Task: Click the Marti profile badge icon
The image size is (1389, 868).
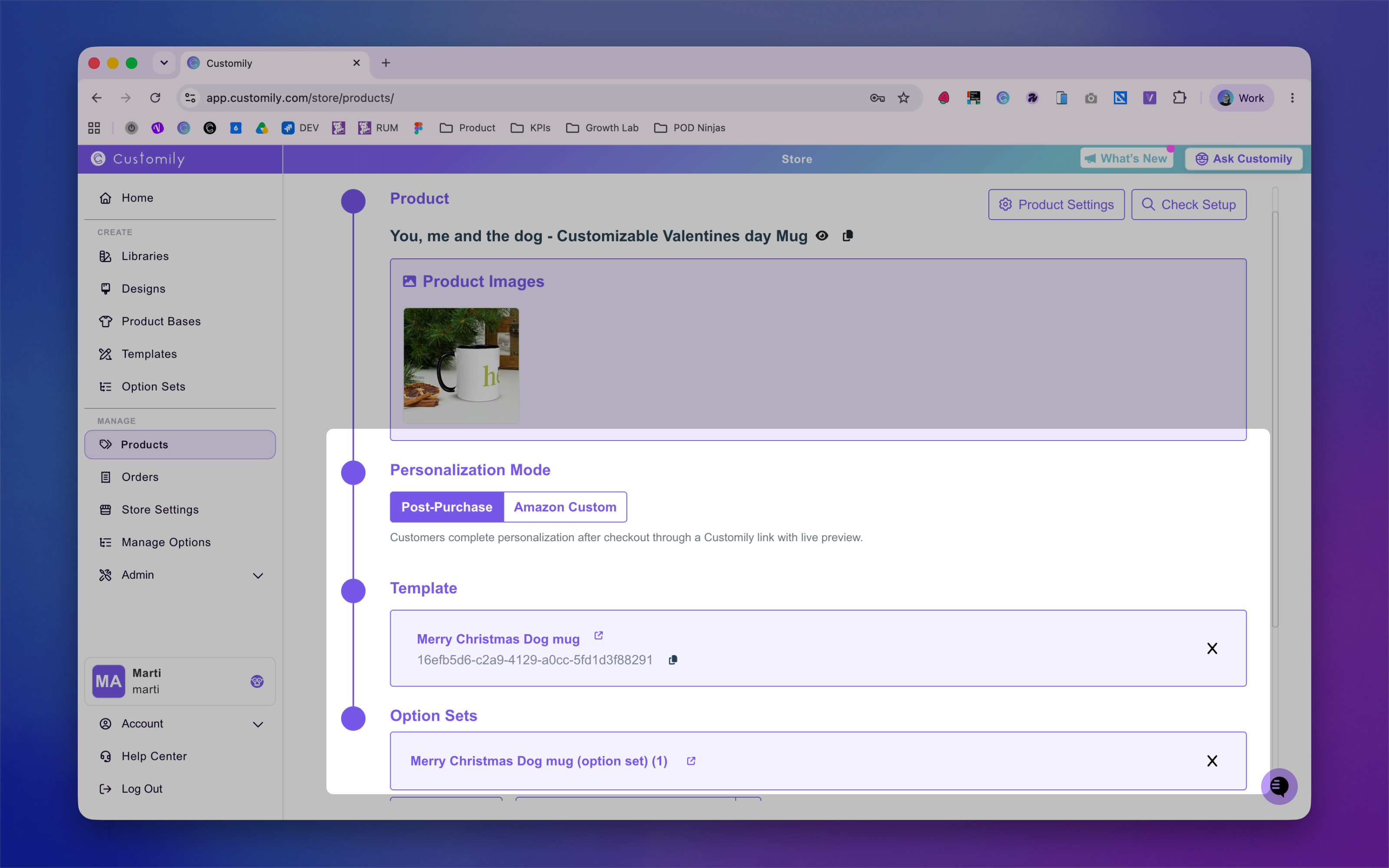Action: [257, 681]
